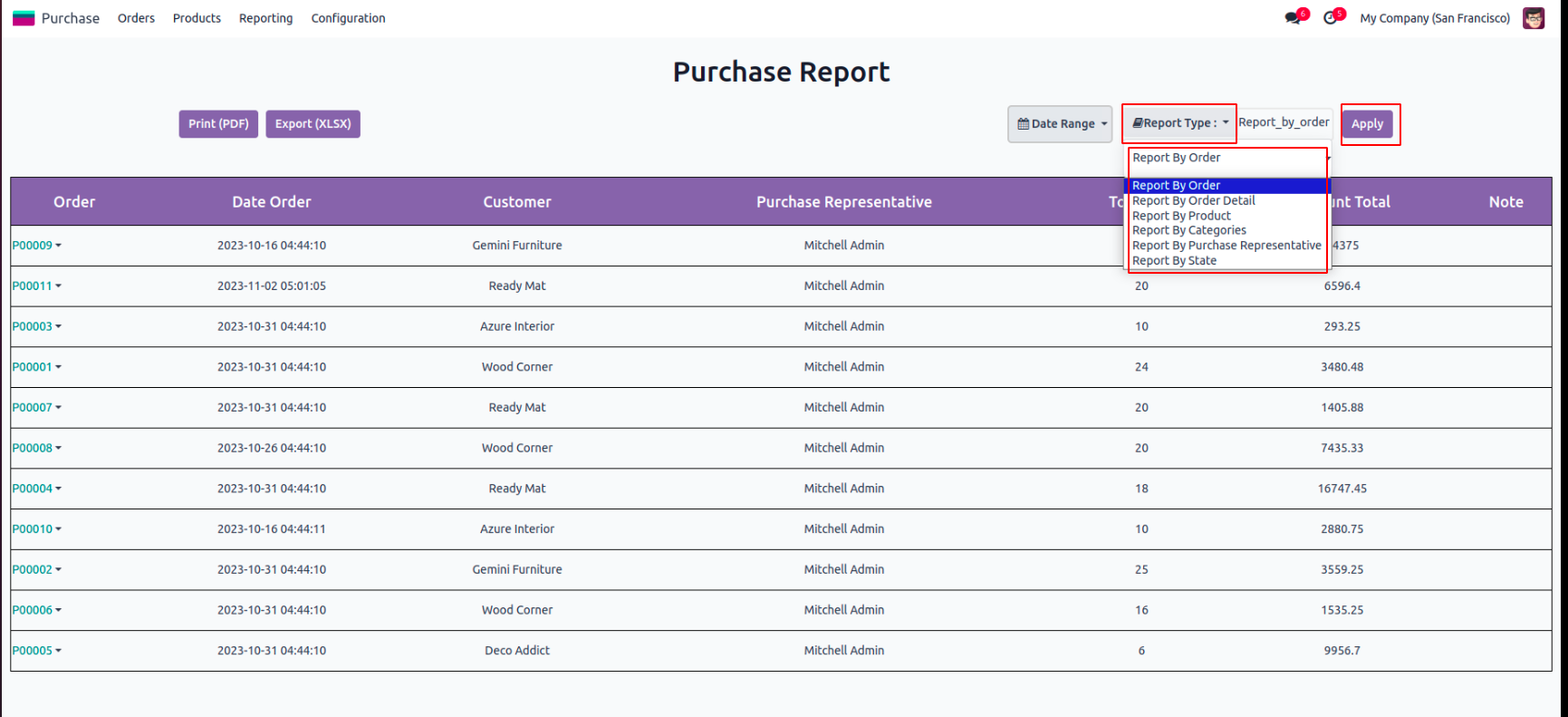Expand the P00009 order caret
The width and height of the screenshot is (1568, 717).
pyautogui.click(x=59, y=246)
